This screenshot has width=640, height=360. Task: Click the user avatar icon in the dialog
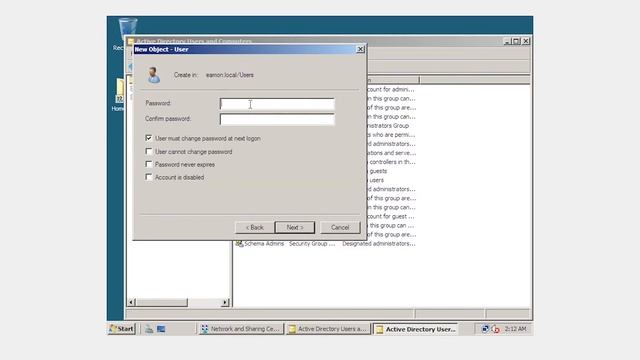[153, 75]
